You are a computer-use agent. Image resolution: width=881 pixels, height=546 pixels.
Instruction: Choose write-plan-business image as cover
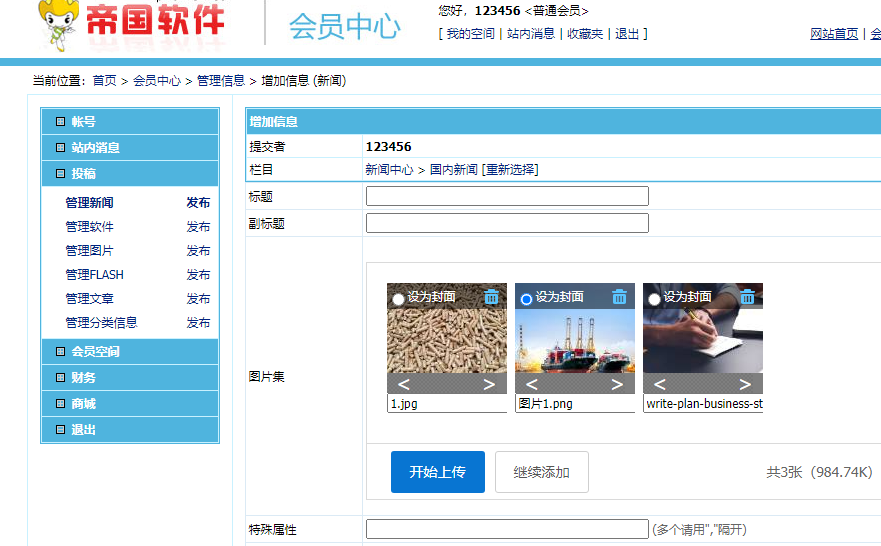tap(654, 299)
